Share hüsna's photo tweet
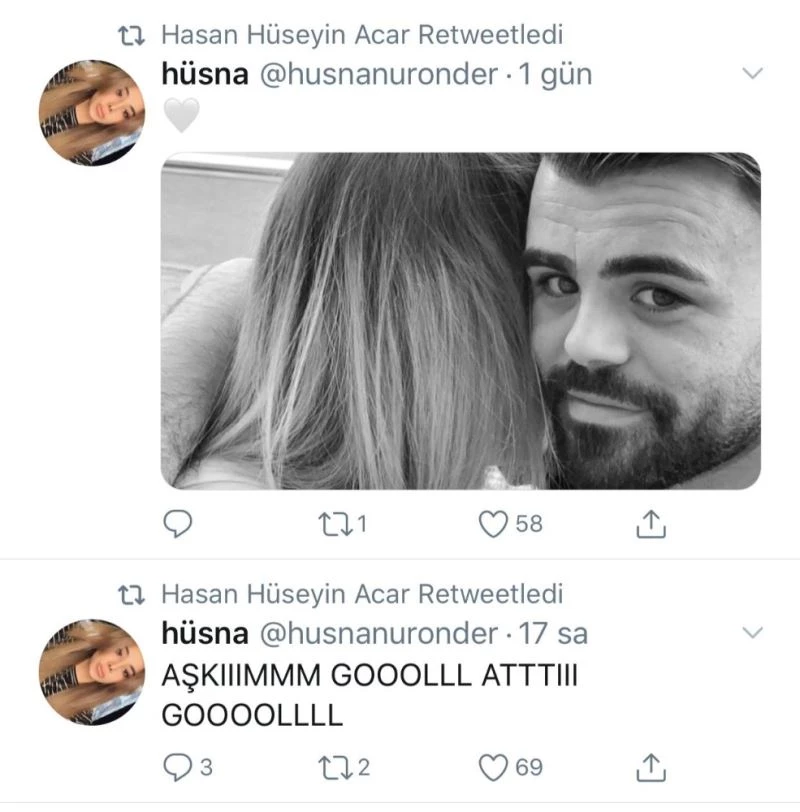 651,519
